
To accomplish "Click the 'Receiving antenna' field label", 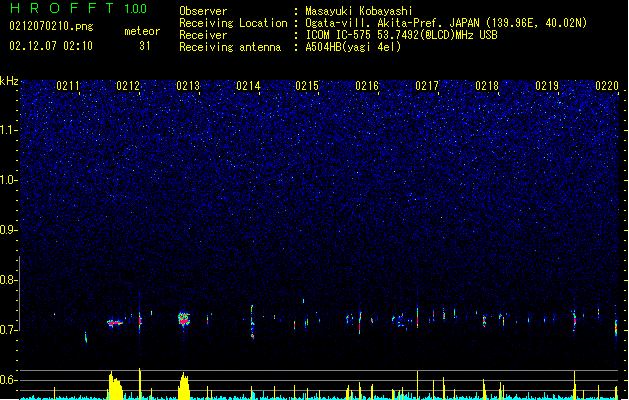I will coord(230,47).
